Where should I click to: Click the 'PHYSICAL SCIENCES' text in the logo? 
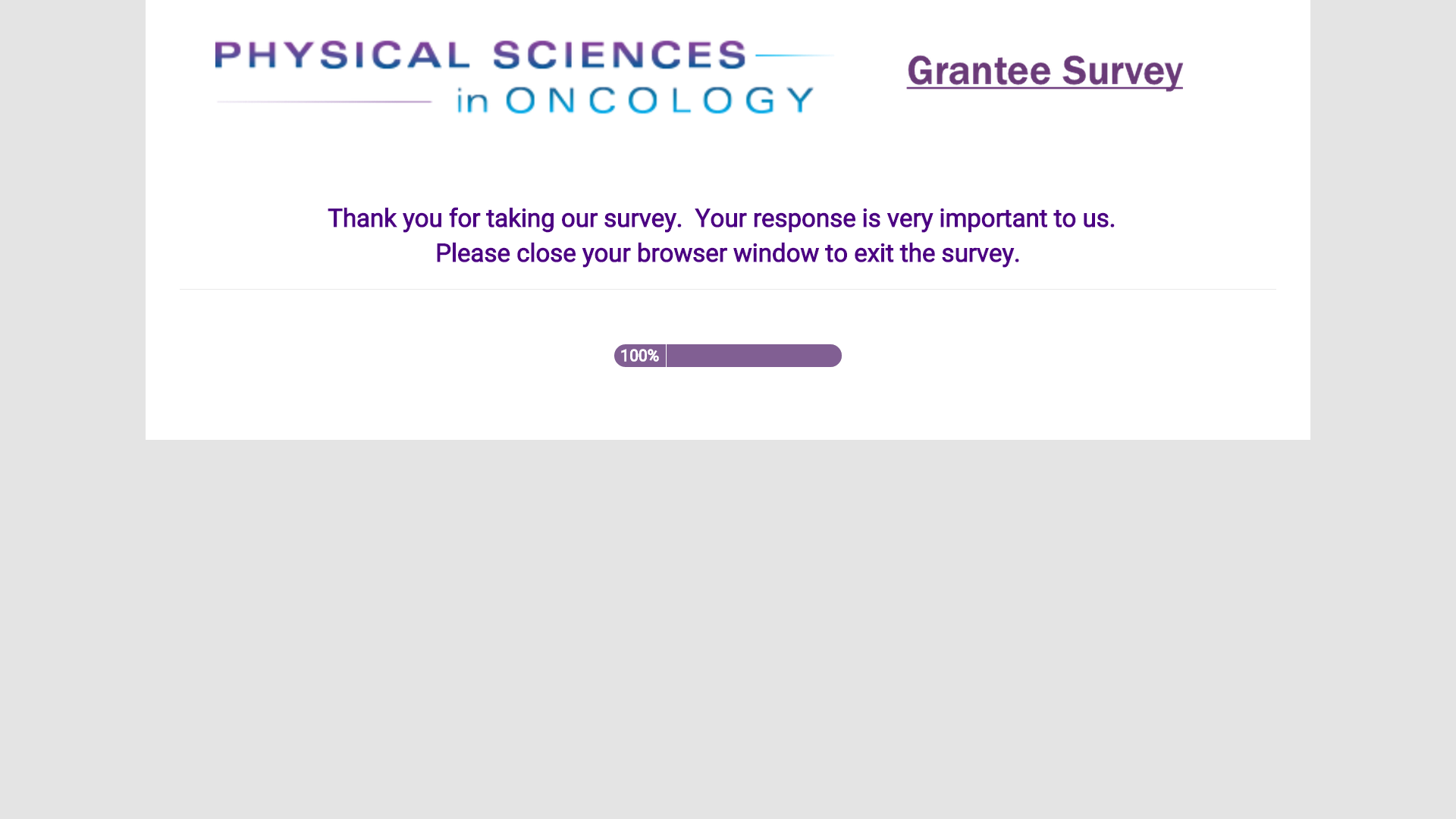click(480, 55)
